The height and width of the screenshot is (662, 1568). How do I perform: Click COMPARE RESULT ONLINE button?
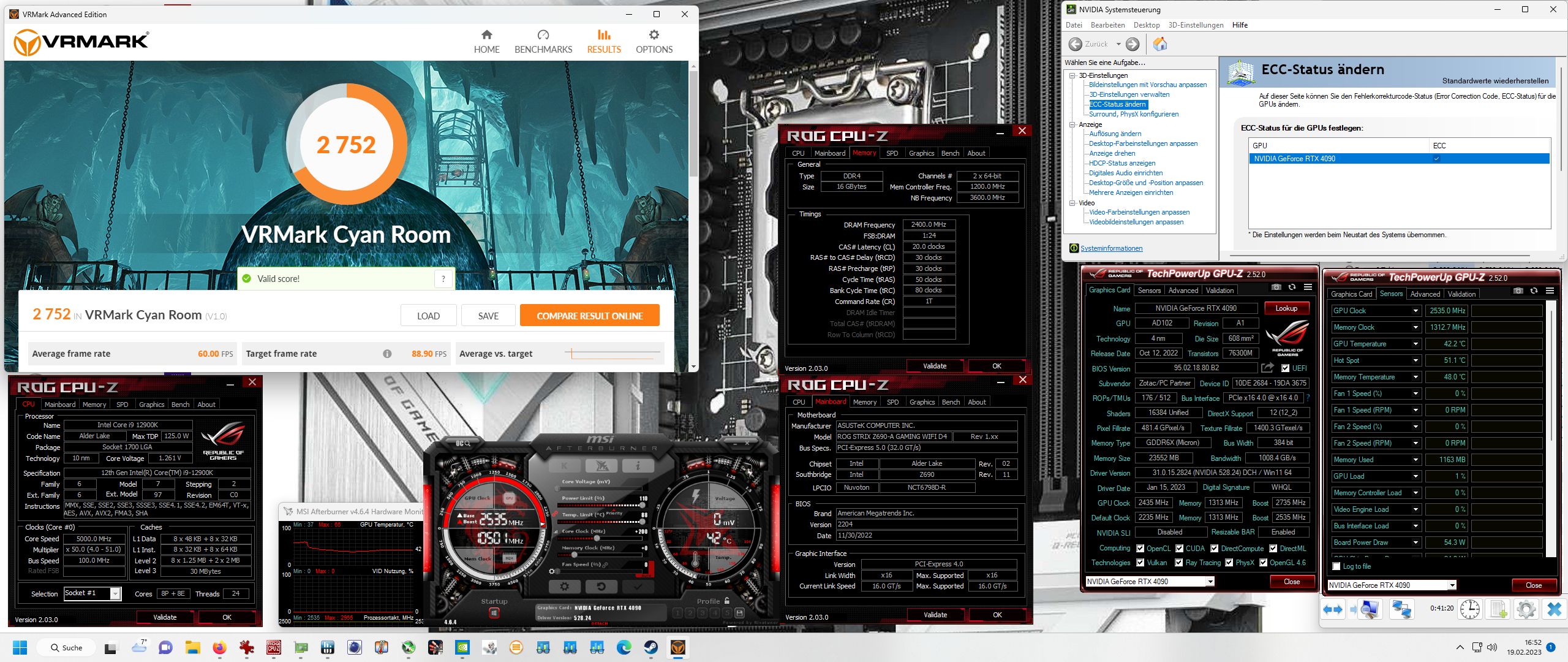pos(590,316)
